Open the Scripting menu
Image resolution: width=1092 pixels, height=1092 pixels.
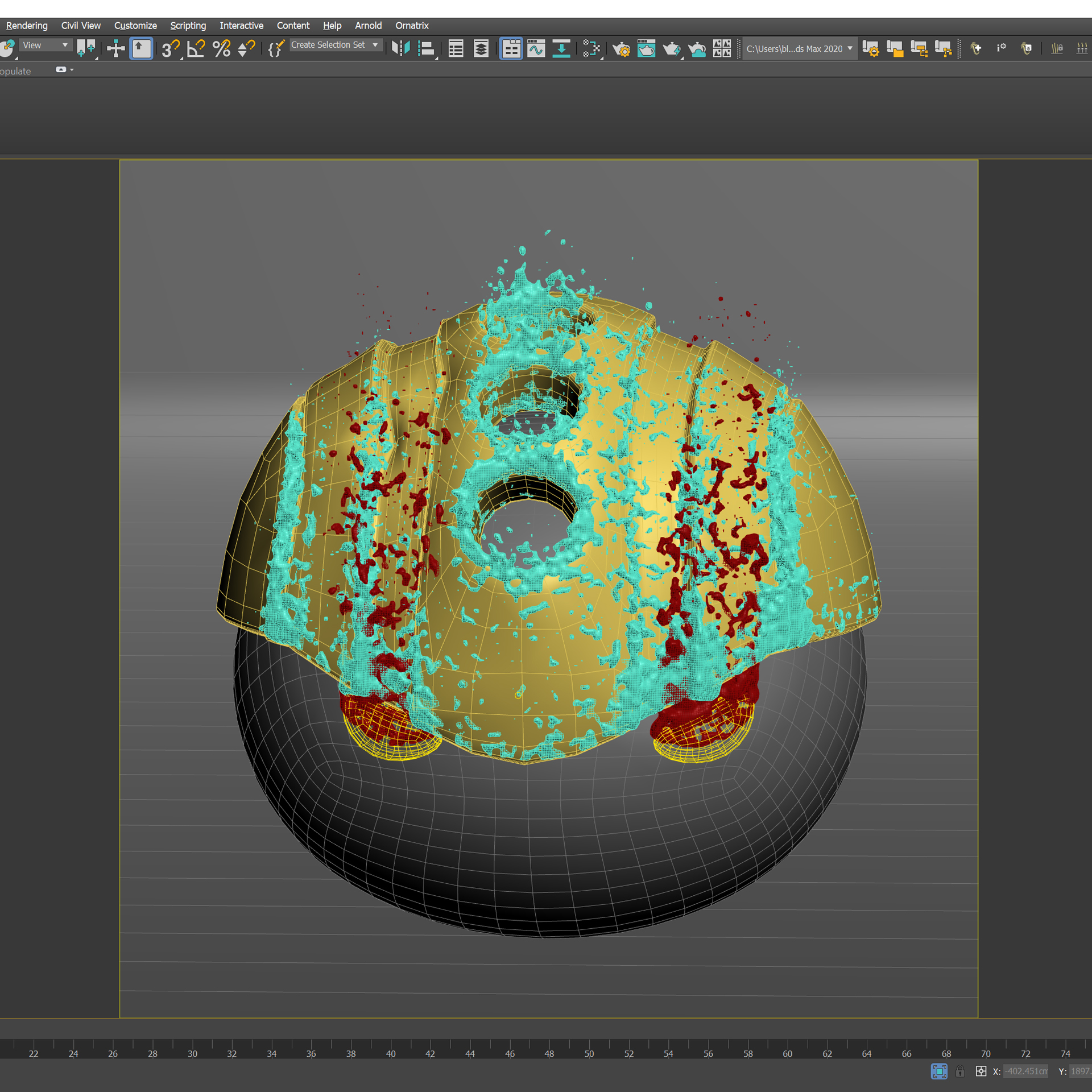(x=188, y=26)
